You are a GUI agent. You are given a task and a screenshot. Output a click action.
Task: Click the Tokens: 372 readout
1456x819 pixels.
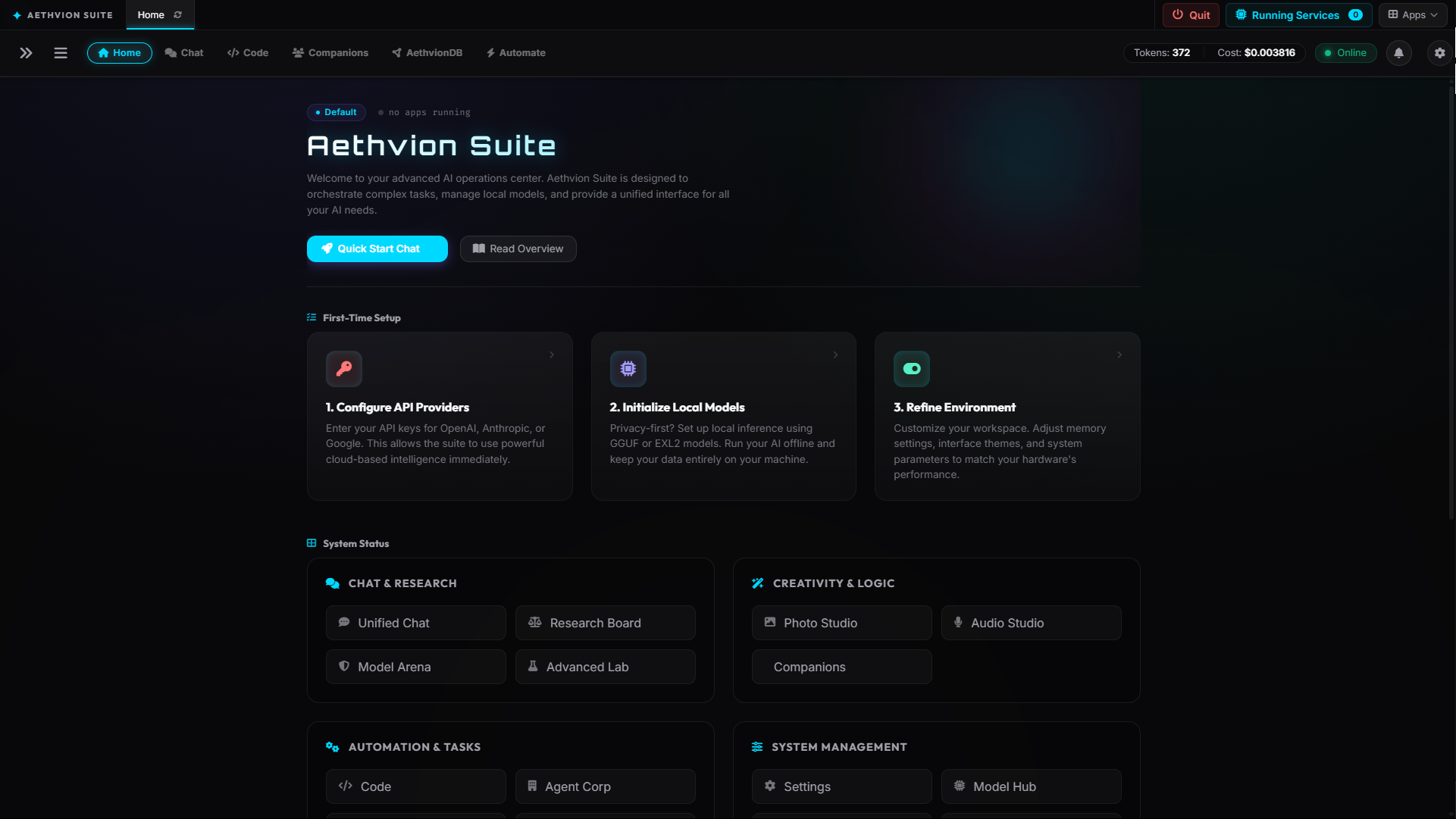[1162, 53]
